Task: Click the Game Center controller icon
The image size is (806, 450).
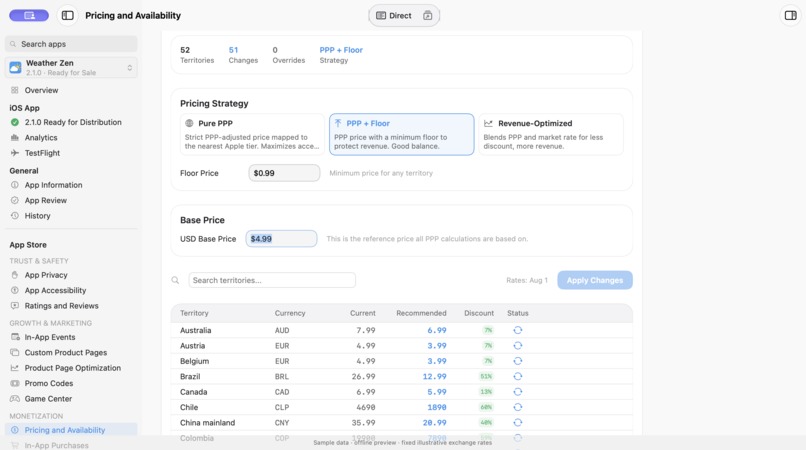Action: click(x=15, y=399)
